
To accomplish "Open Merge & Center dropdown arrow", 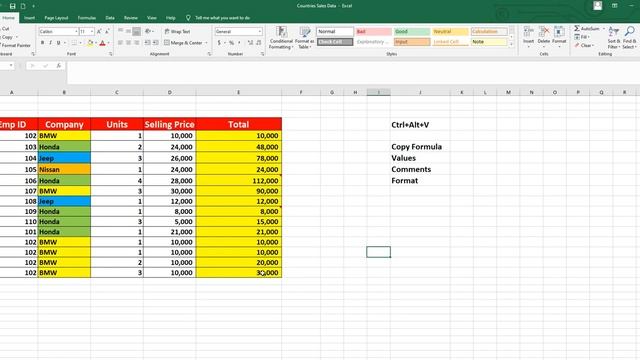I will 206,43.
